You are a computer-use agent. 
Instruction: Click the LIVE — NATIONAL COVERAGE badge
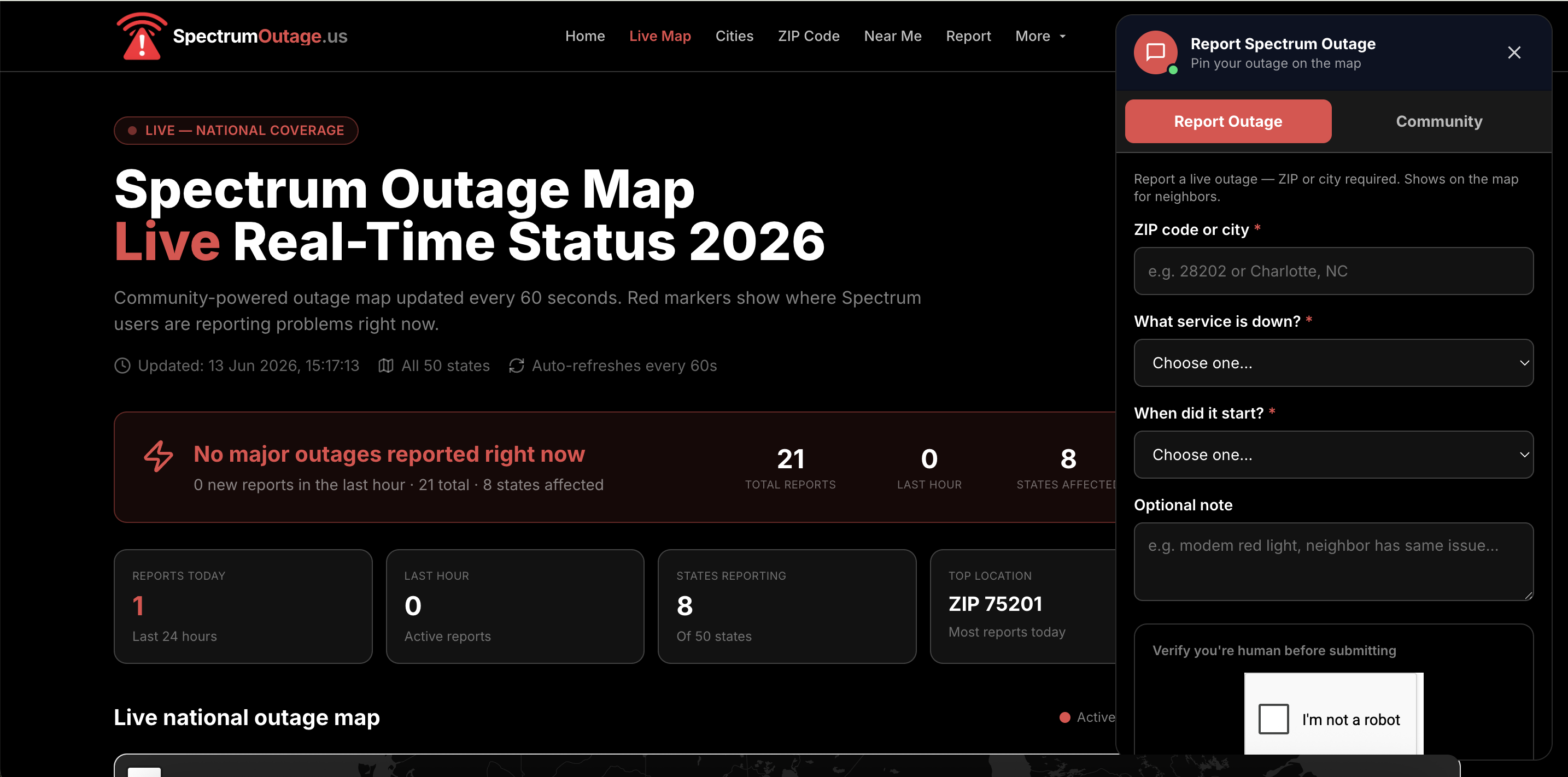(x=236, y=130)
